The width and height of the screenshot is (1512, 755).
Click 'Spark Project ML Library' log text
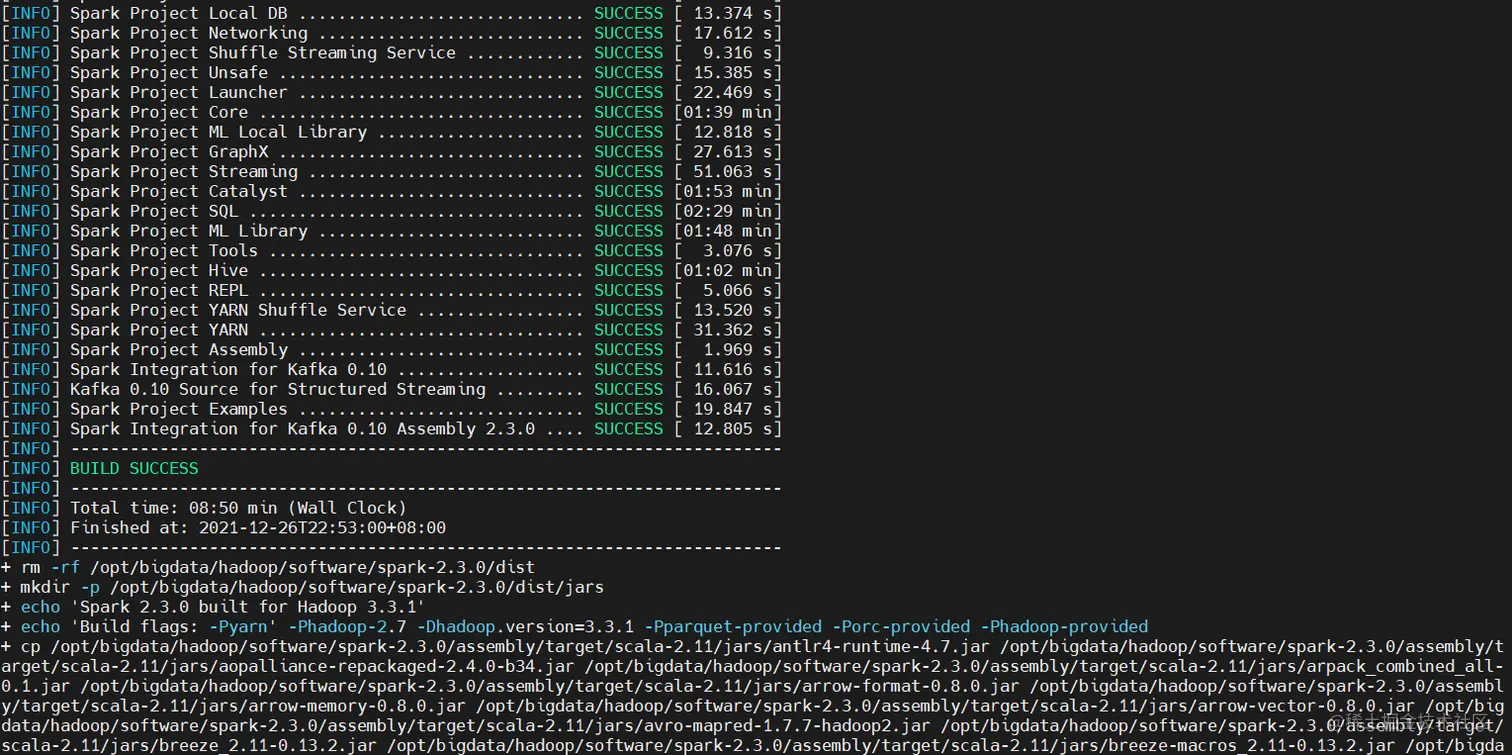[189, 231]
